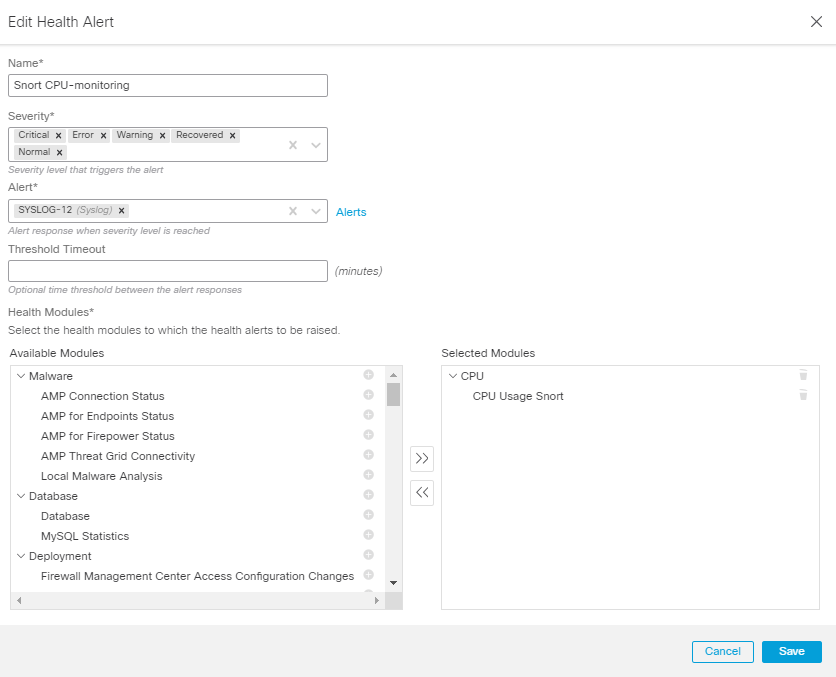This screenshot has height=677, width=836.
Task: Save the health alert
Action: (x=791, y=651)
